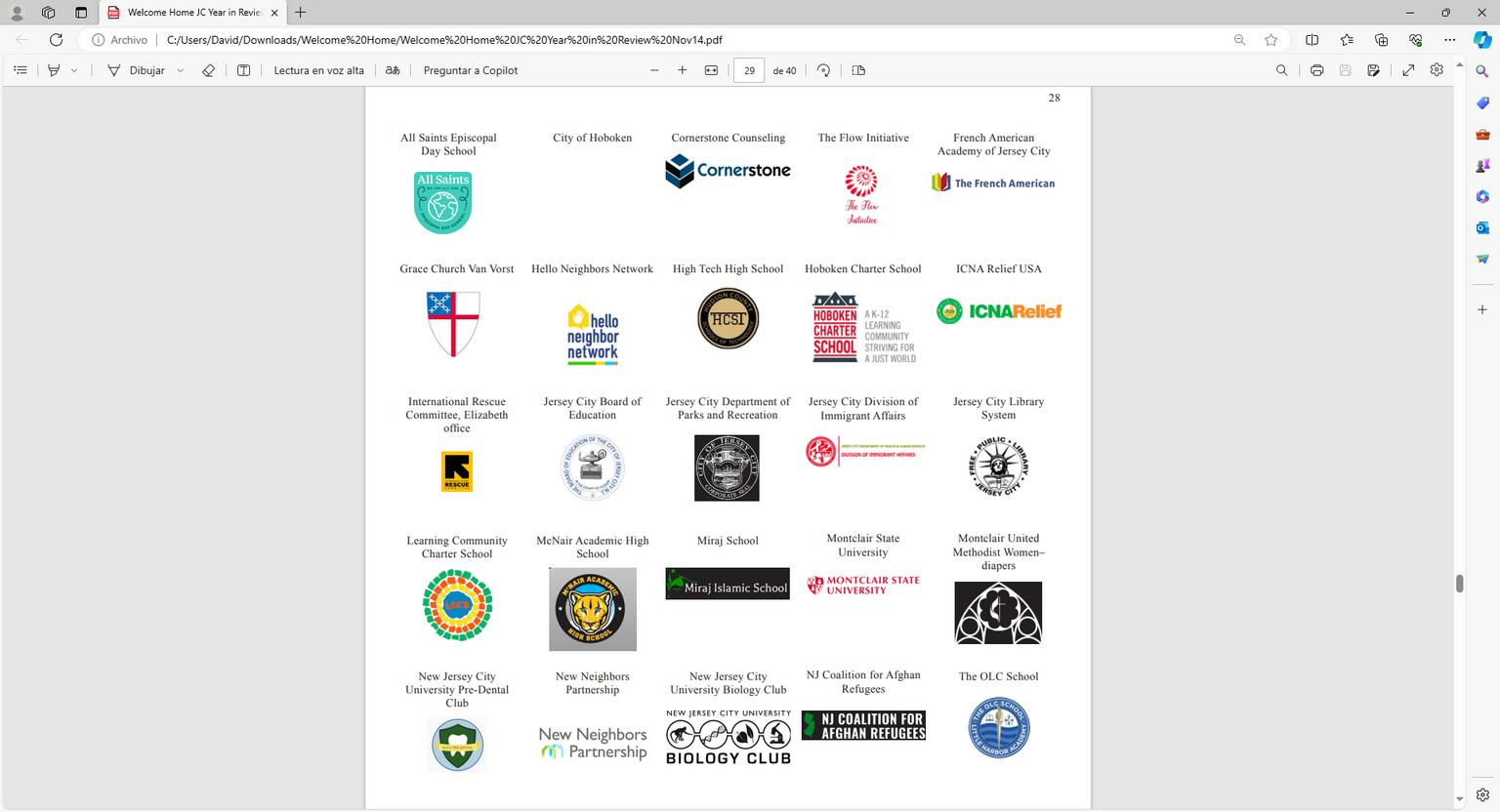Close the Welcome Home JC tab
Screen dimensions: 1500x812
coord(274,13)
